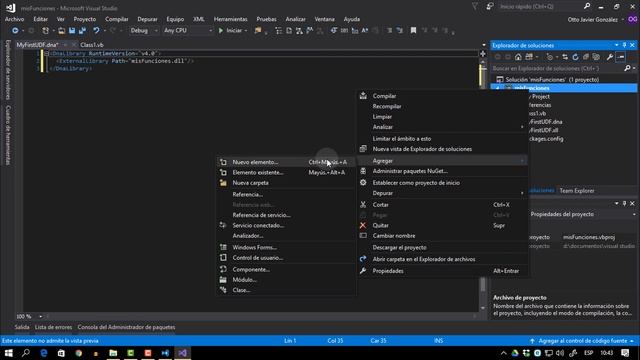Click the feedback icon near Quick Launch
Image resolution: width=640 pixels, height=360 pixels.
(x=490, y=6)
